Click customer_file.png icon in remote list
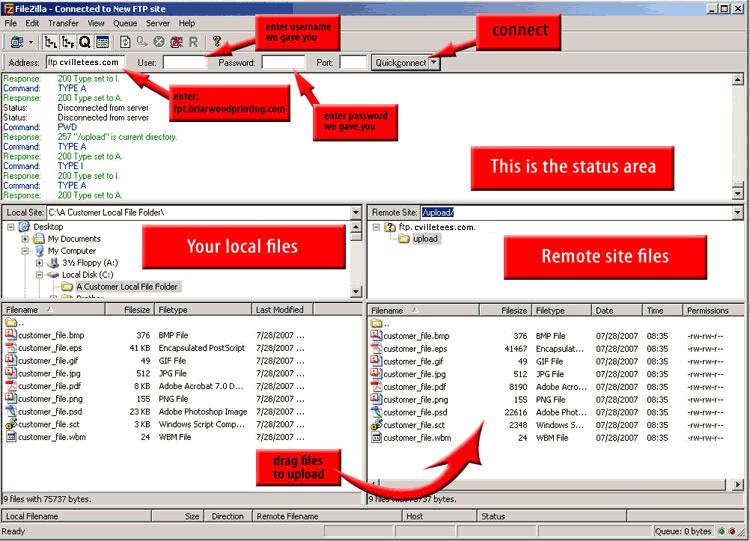 tap(376, 399)
